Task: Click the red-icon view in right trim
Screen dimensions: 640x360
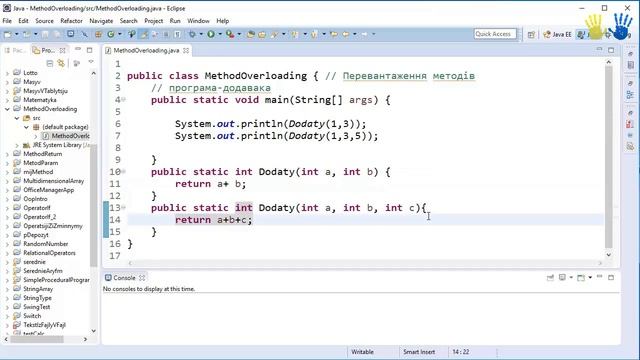Action: point(631,124)
